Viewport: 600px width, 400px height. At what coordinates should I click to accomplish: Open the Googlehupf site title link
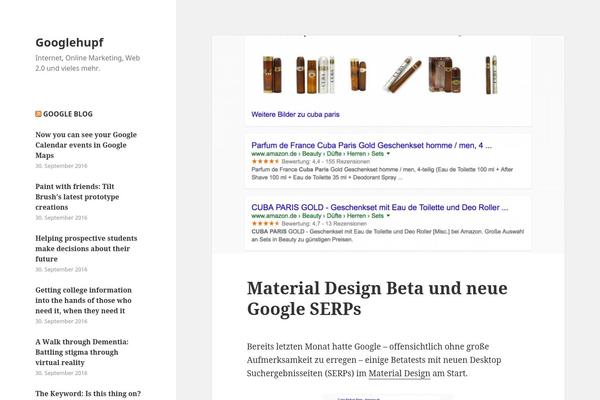[69, 42]
